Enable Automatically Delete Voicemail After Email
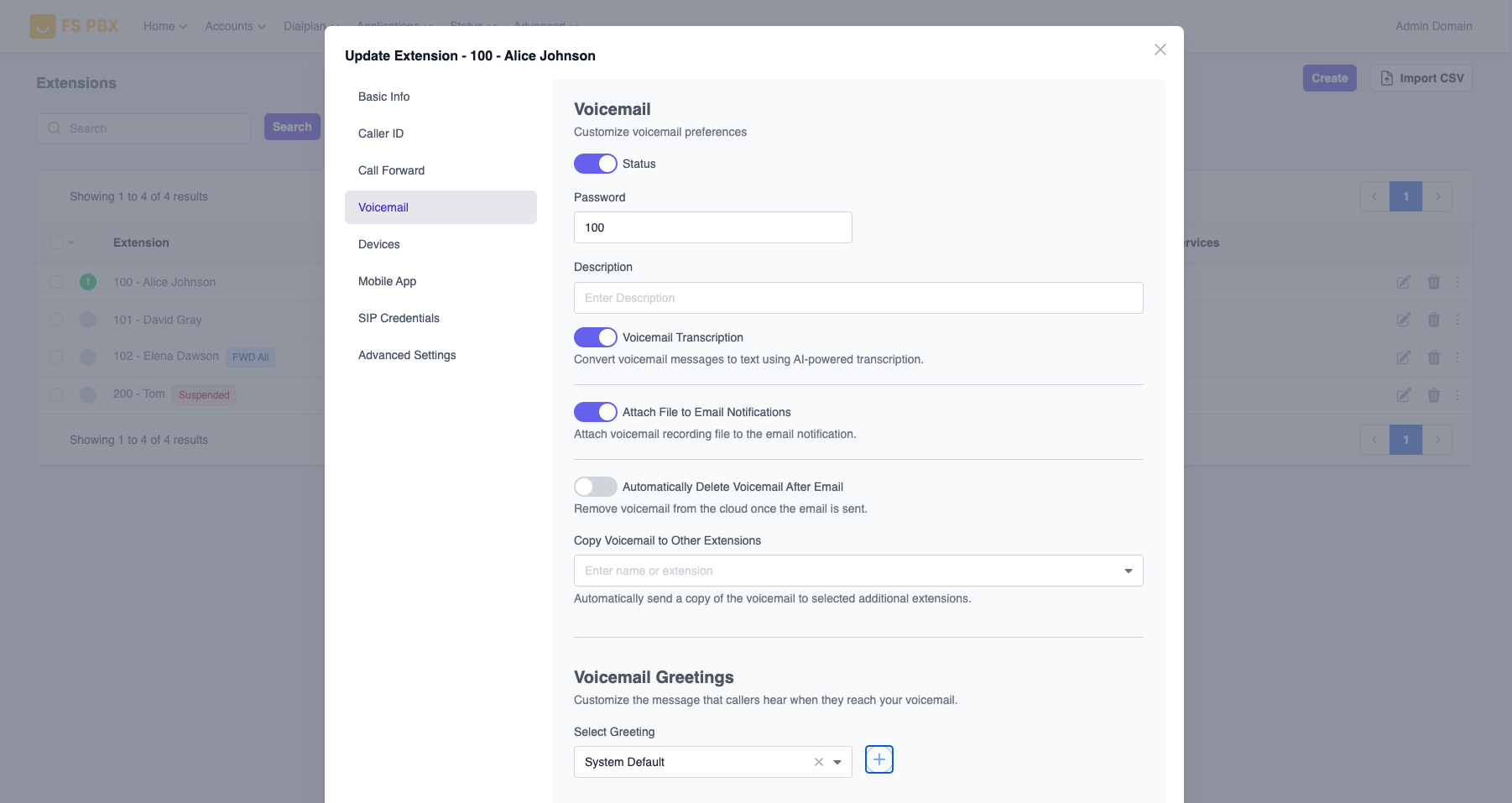Viewport: 1512px width, 803px height. pos(596,486)
